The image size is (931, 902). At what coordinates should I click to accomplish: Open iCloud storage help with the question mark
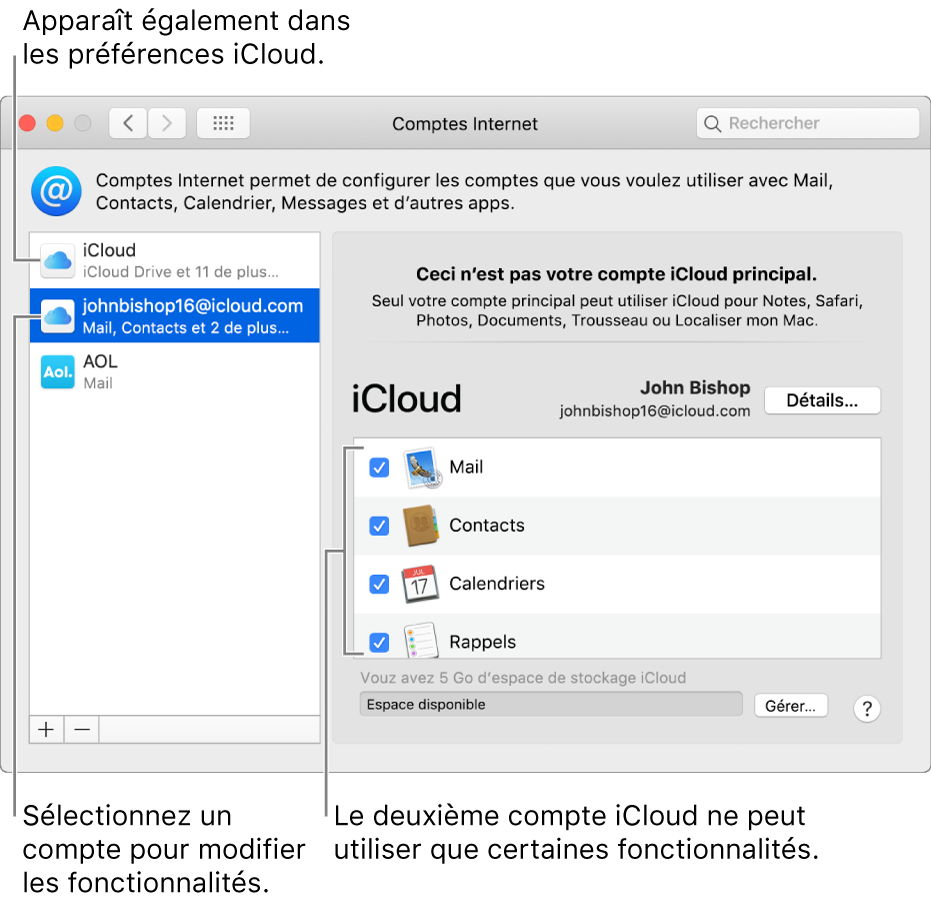click(866, 707)
